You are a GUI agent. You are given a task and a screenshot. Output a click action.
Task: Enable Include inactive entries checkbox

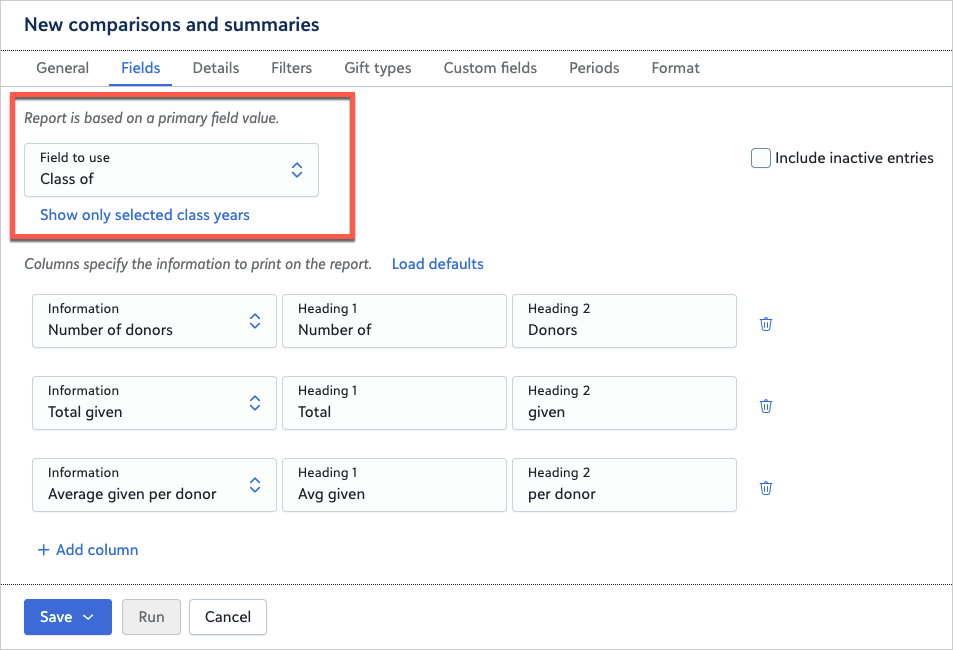(x=761, y=158)
